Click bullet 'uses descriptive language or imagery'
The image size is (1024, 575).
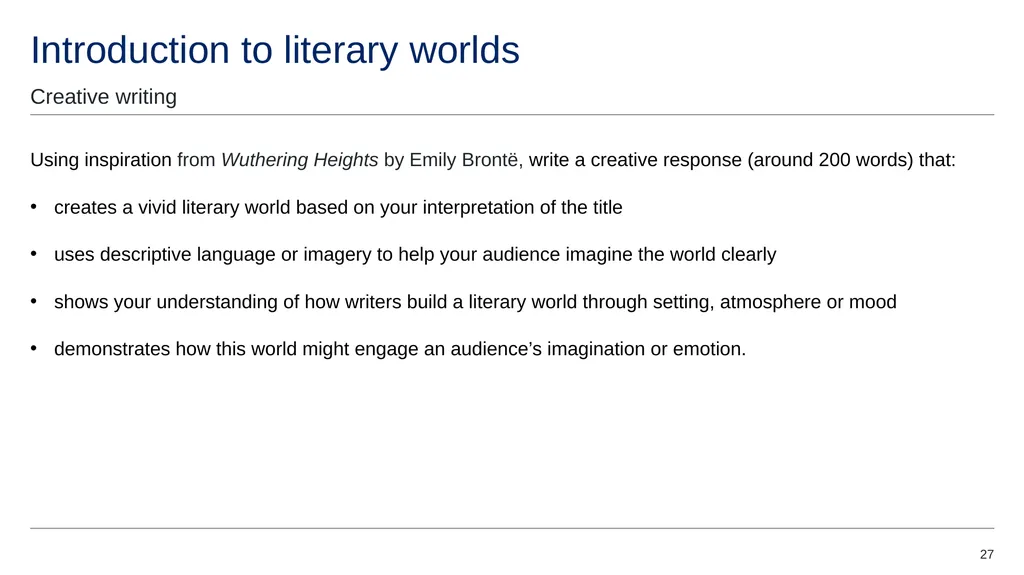[x=415, y=254]
